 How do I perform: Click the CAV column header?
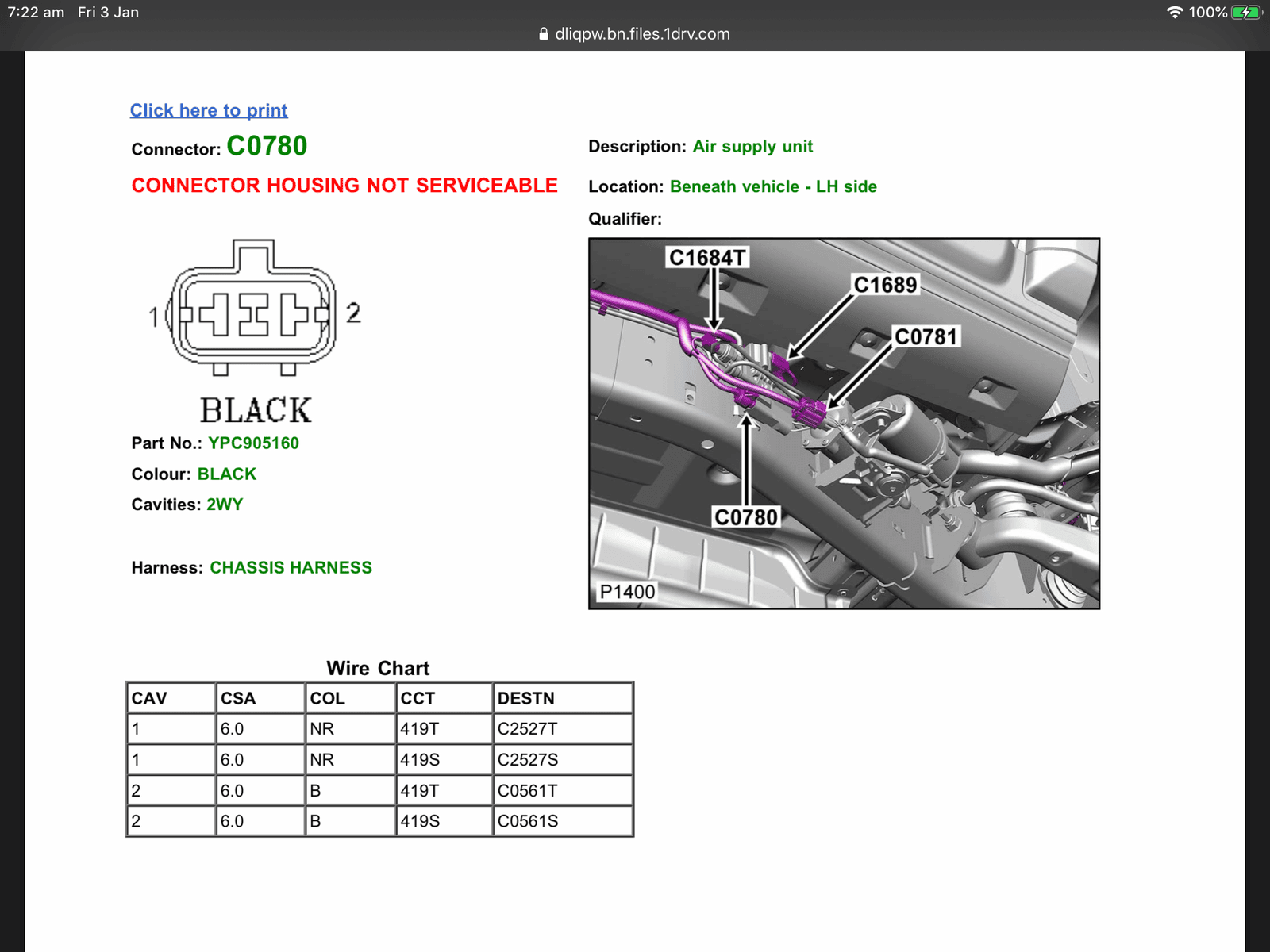coord(171,698)
